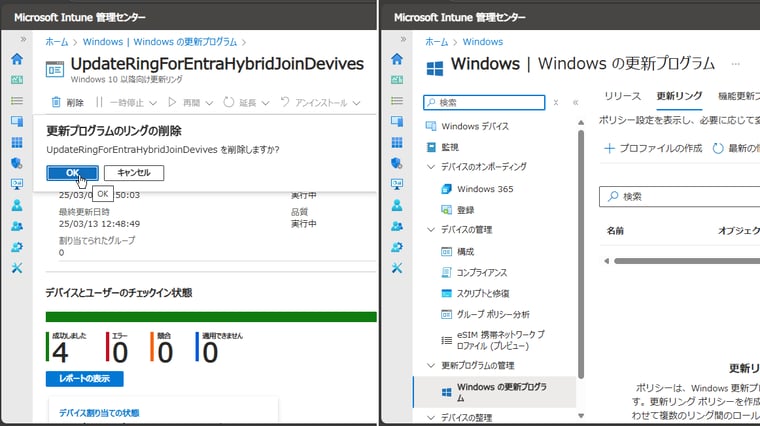The width and height of the screenshot is (760, 426).
Task: Click ホーム breadcrumb in right window
Action: tap(437, 42)
